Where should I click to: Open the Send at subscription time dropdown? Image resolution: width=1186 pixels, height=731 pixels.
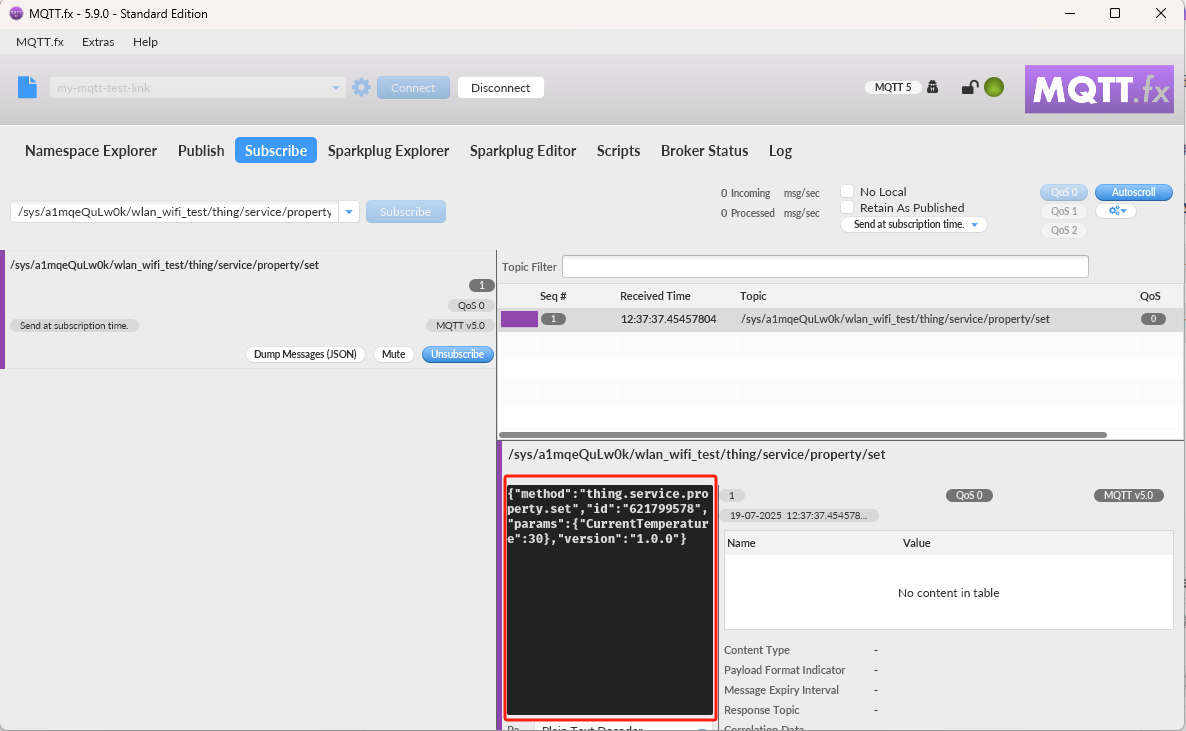click(914, 224)
